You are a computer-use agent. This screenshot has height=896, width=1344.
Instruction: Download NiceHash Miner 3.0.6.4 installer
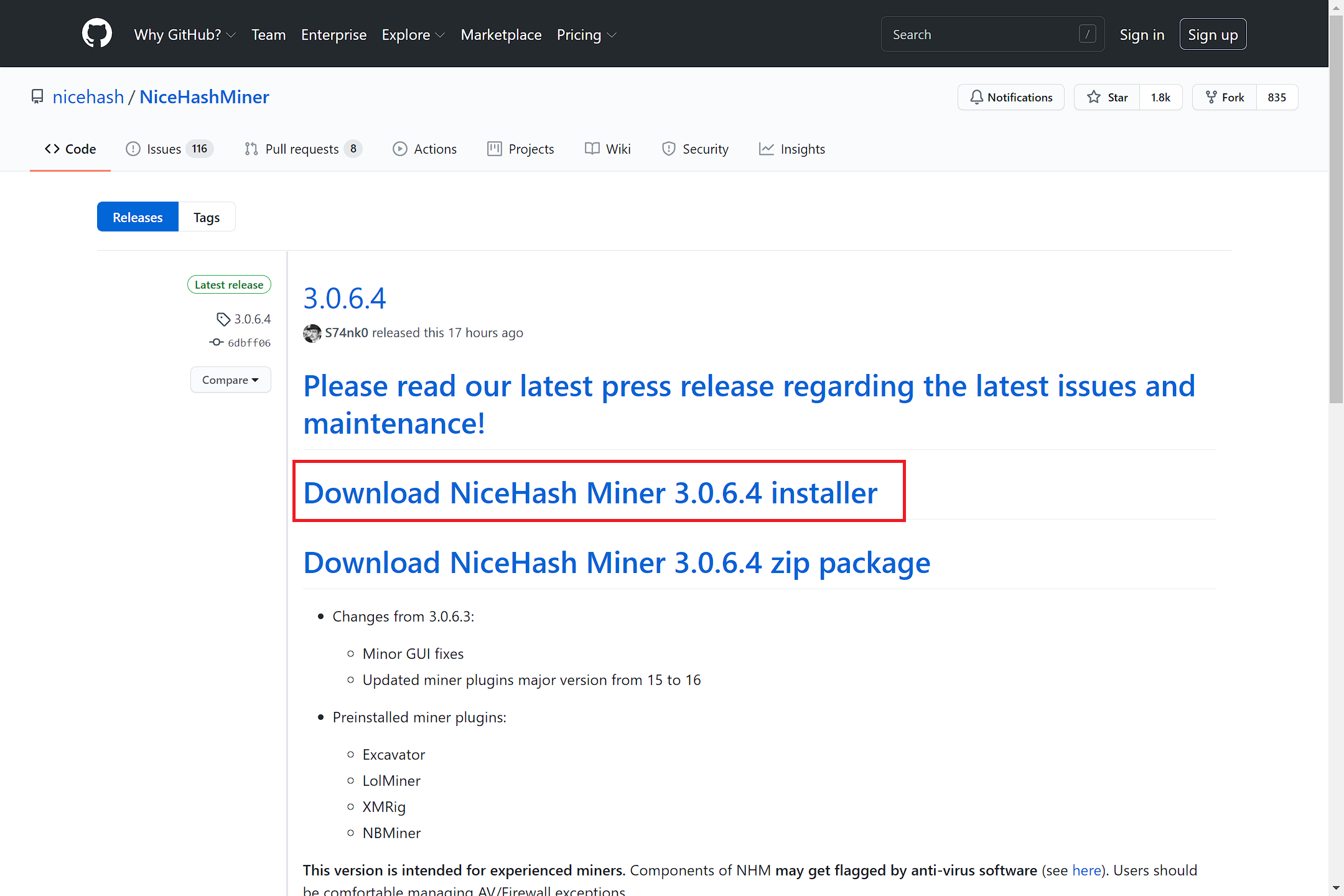pos(590,493)
